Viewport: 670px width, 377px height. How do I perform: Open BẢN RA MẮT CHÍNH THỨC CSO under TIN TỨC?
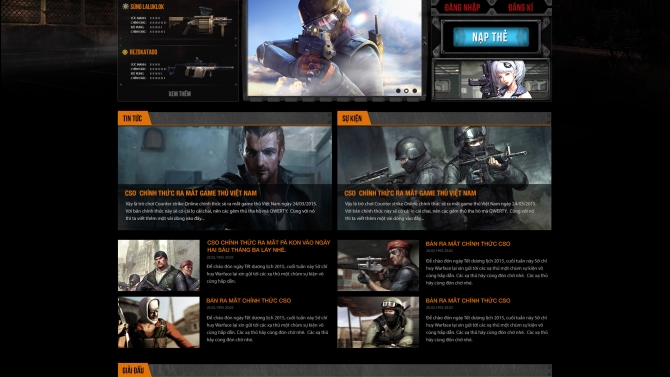[249, 300]
